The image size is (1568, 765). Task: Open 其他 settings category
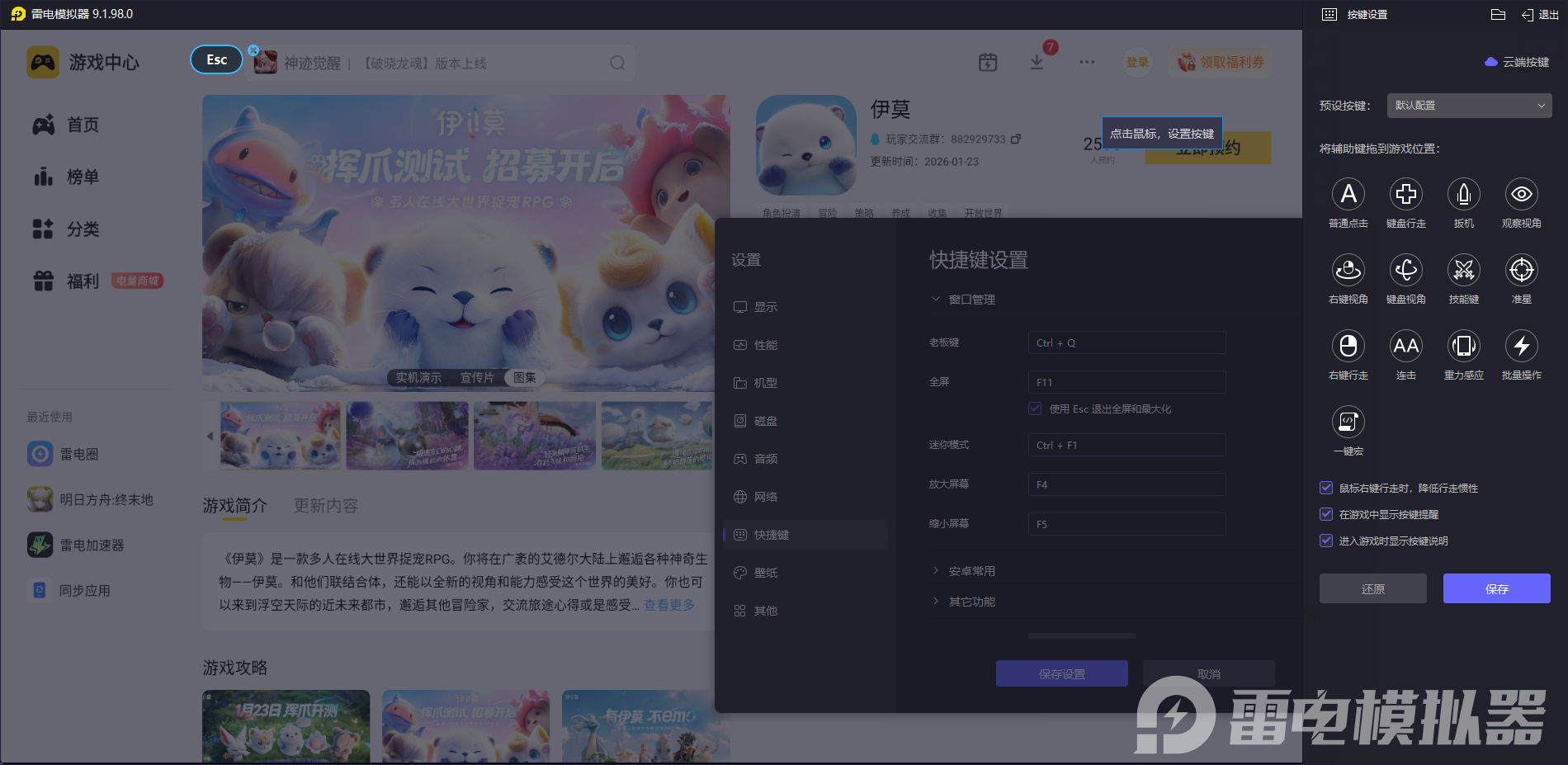coord(805,611)
